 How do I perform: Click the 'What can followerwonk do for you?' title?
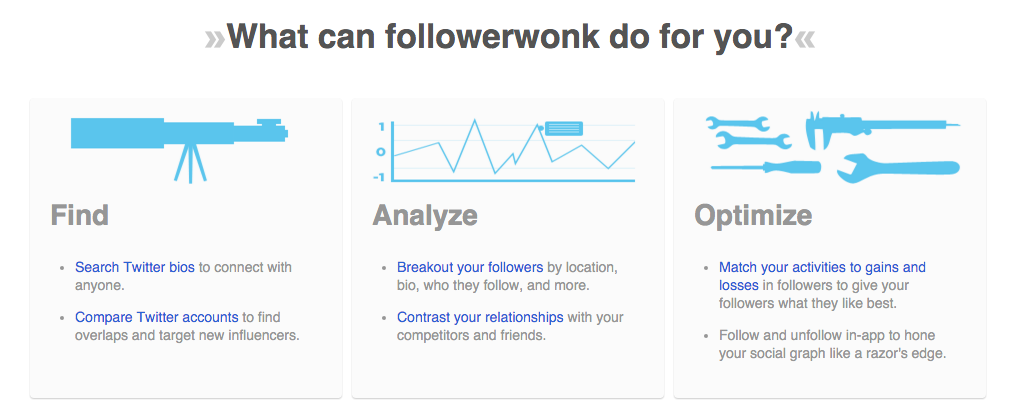point(510,36)
